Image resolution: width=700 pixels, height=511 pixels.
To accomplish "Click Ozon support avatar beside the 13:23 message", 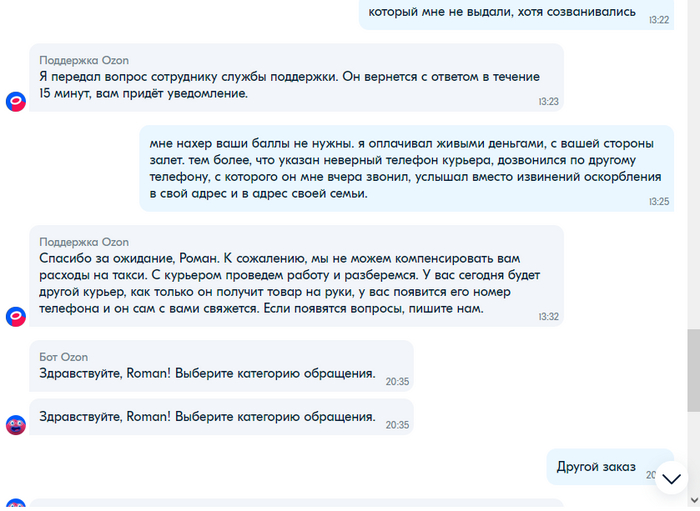I will pos(16,102).
